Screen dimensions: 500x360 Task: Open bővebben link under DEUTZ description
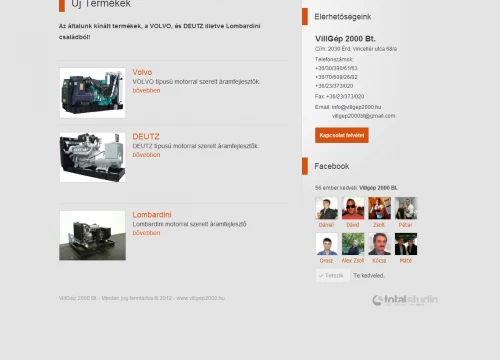tap(146, 155)
